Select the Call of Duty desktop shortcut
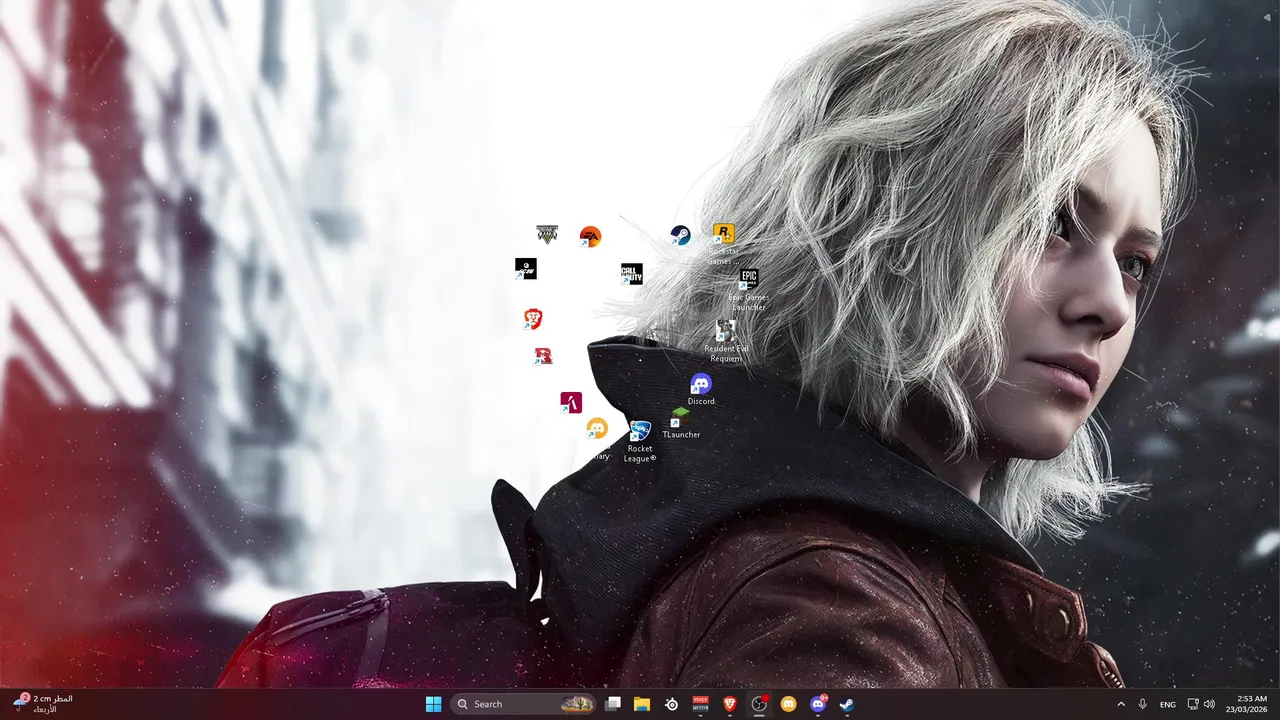This screenshot has height=720, width=1280. [x=631, y=274]
